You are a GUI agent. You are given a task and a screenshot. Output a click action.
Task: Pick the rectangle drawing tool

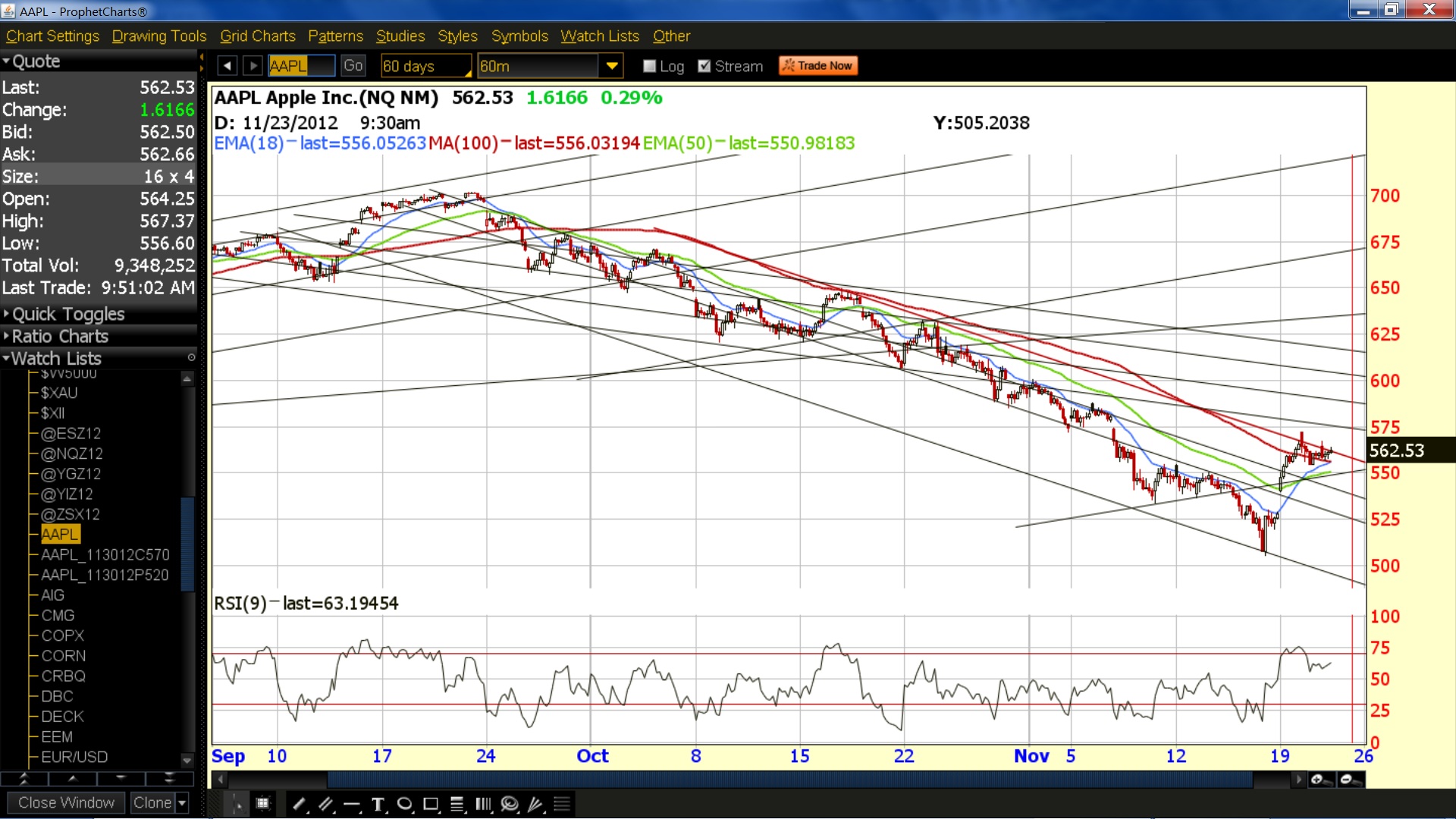431,805
